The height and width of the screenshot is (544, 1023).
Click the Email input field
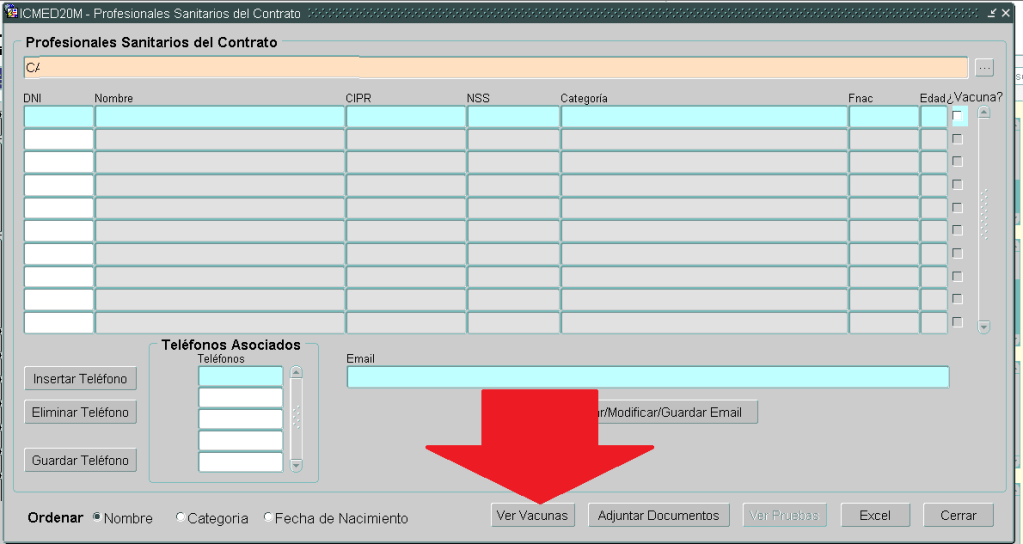[647, 377]
